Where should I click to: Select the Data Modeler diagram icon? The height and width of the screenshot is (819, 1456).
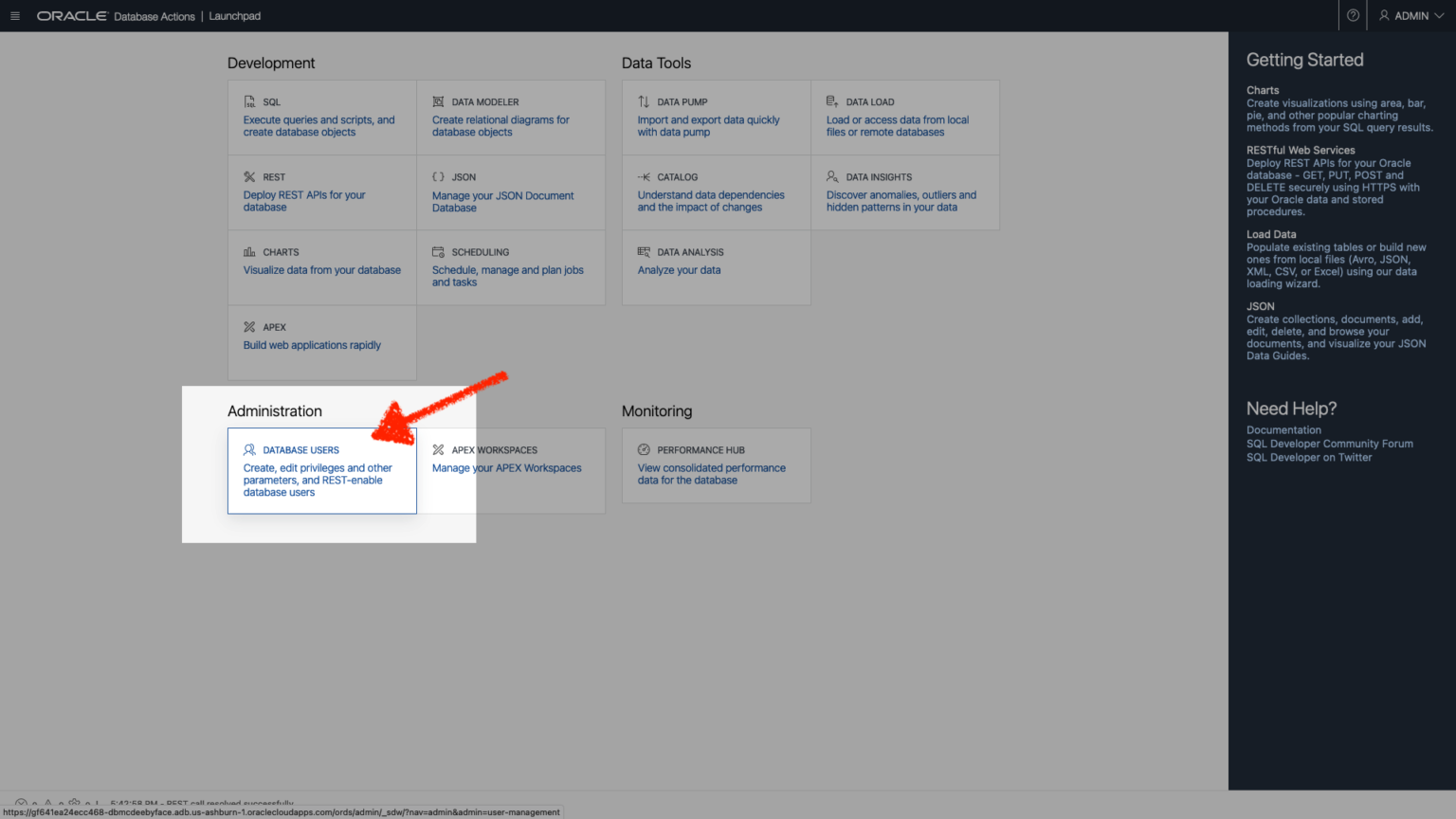point(439,101)
